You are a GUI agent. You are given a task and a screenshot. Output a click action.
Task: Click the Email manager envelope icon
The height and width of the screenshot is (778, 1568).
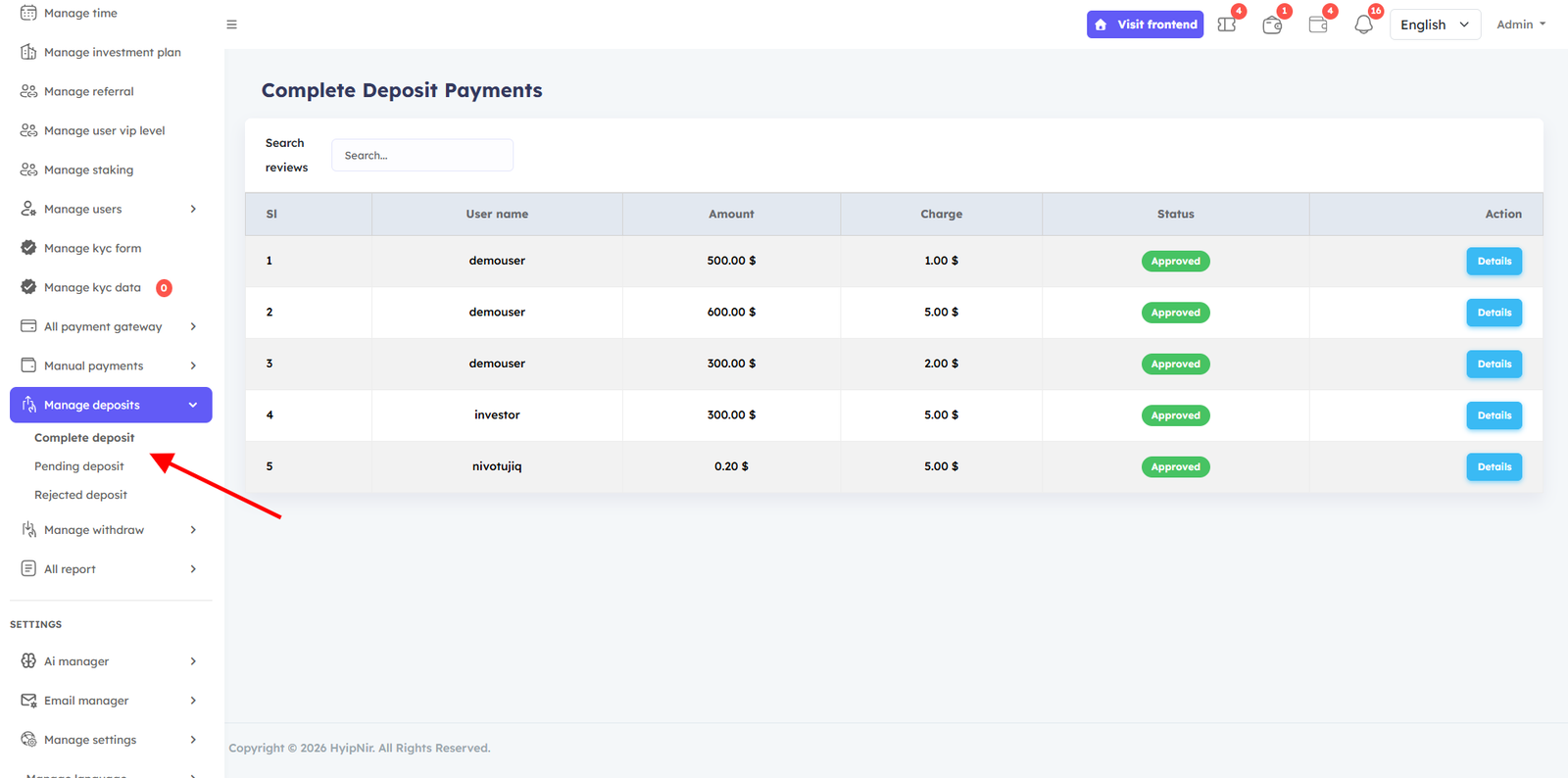point(28,701)
